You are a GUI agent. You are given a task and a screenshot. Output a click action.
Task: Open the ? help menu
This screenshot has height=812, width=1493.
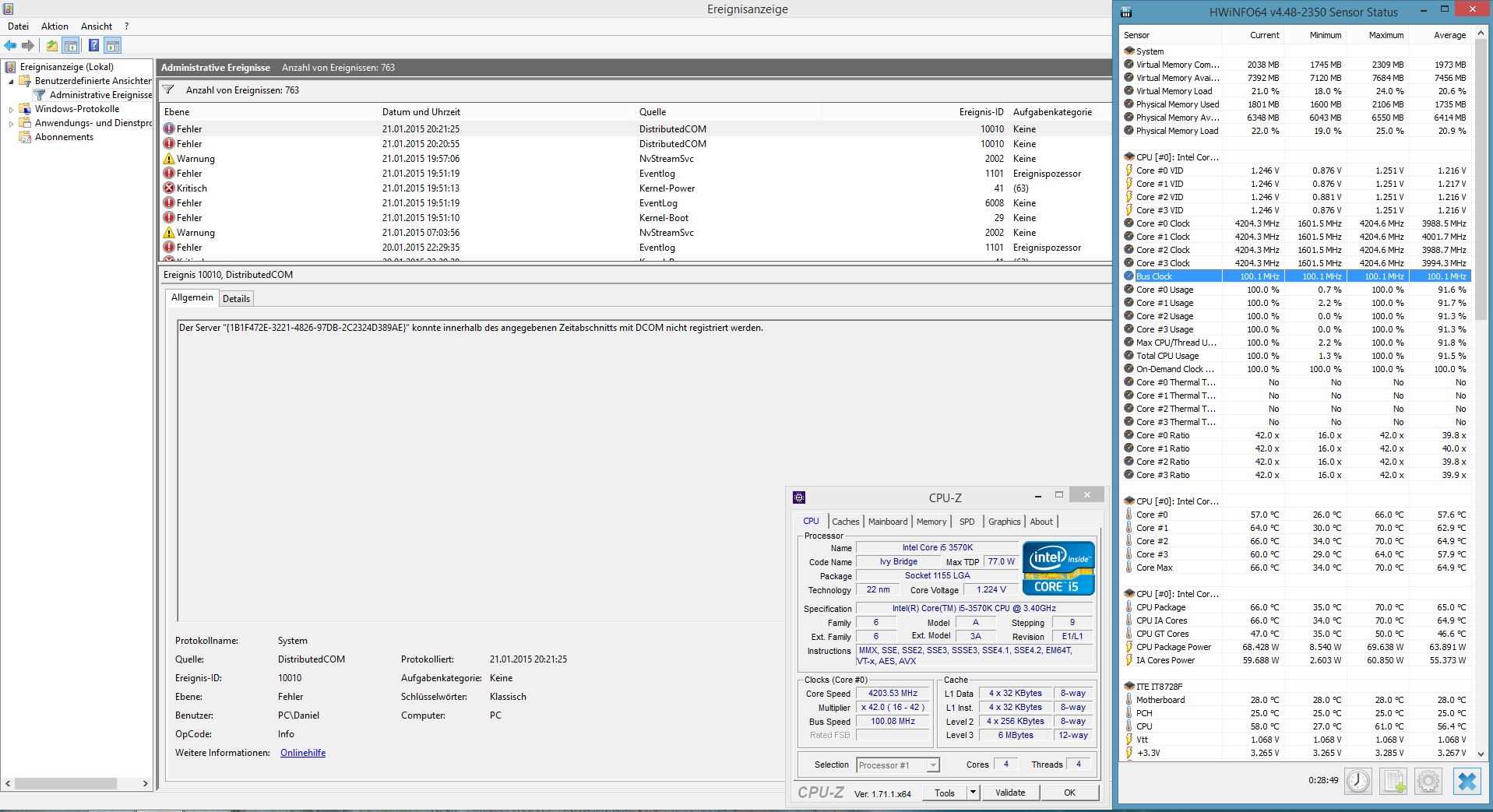click(126, 26)
